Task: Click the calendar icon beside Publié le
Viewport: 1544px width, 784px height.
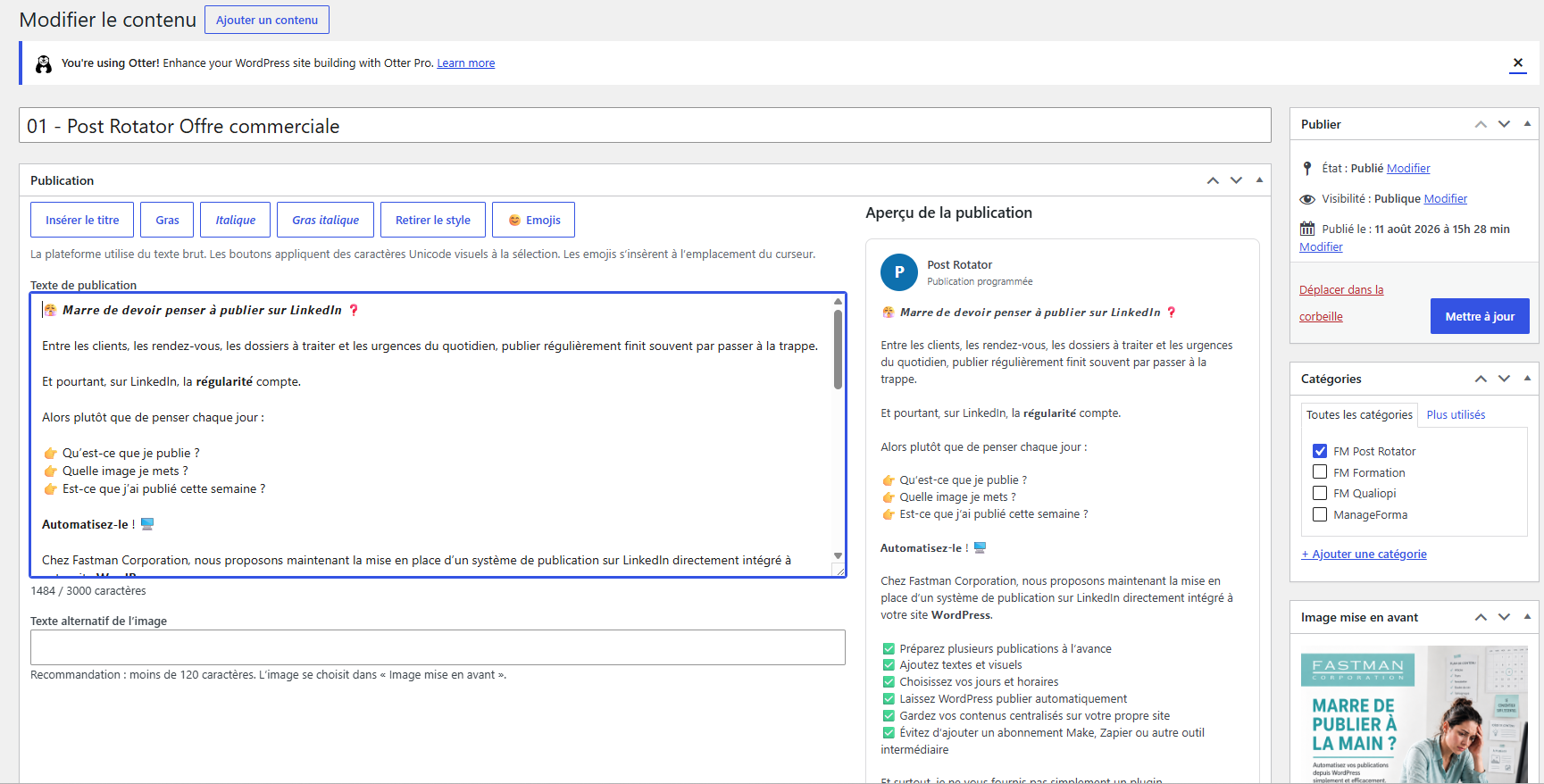Action: [x=1307, y=229]
